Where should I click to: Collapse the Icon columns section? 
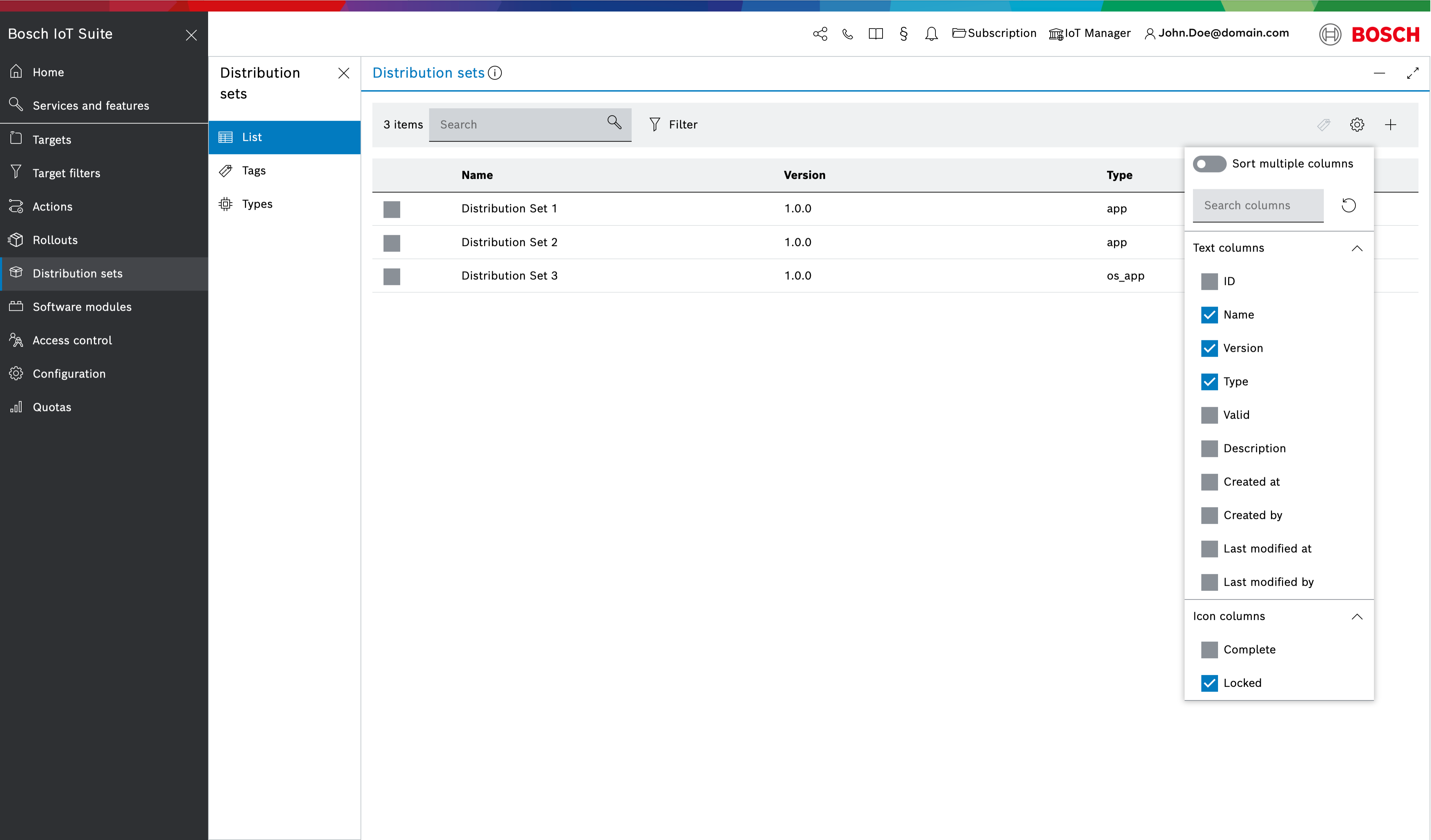(x=1357, y=616)
